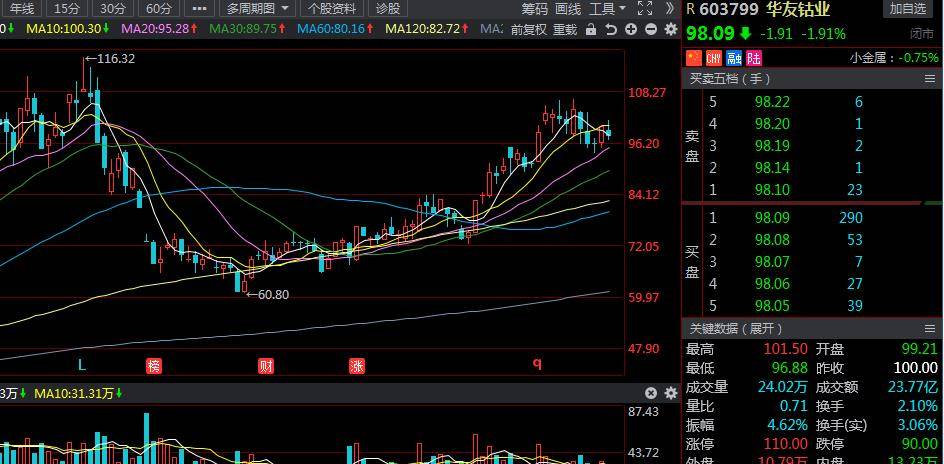Click the three-dots more periods button

[x=198, y=8]
